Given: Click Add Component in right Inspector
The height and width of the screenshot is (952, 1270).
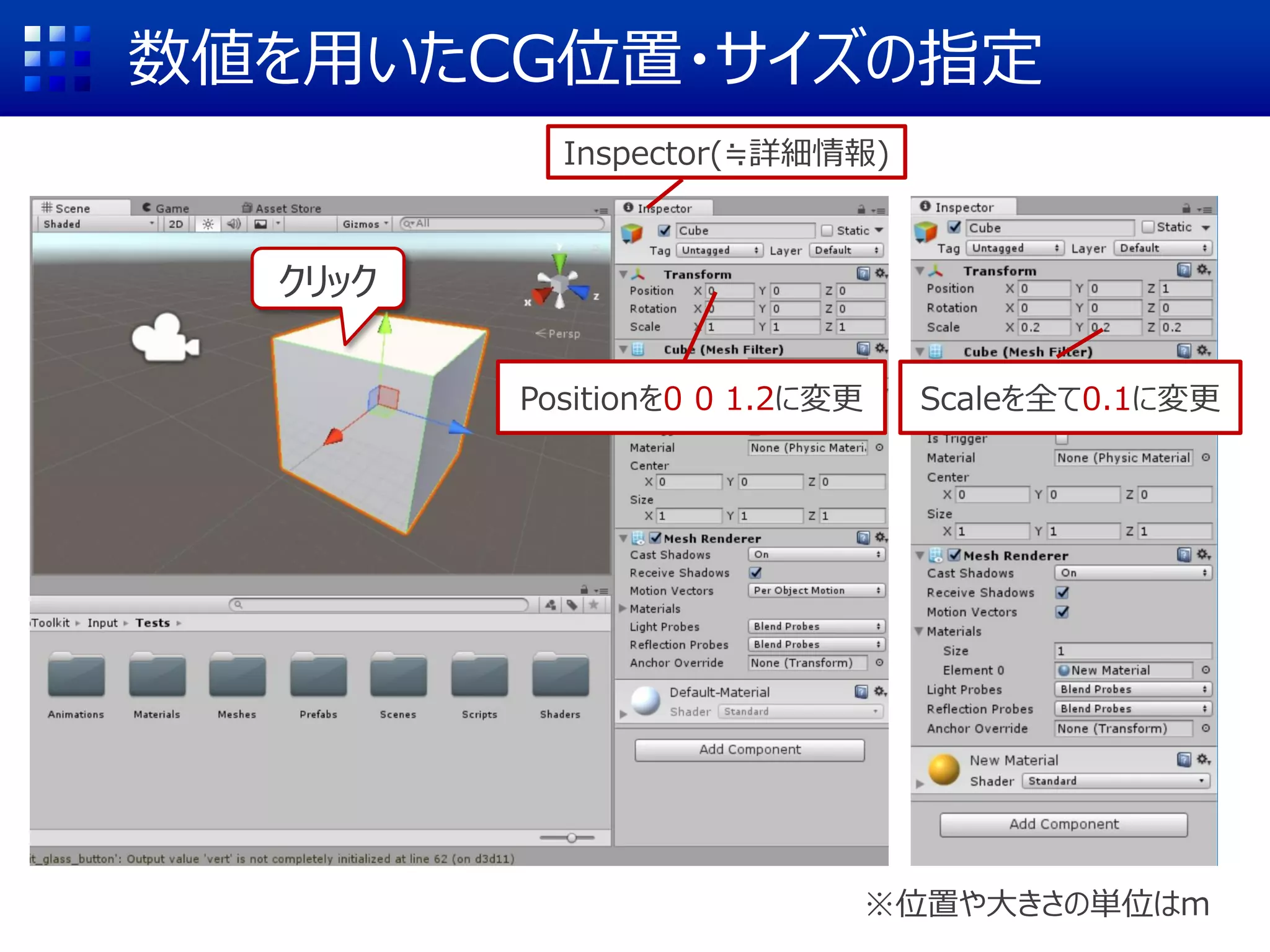Looking at the screenshot, I should [1064, 824].
